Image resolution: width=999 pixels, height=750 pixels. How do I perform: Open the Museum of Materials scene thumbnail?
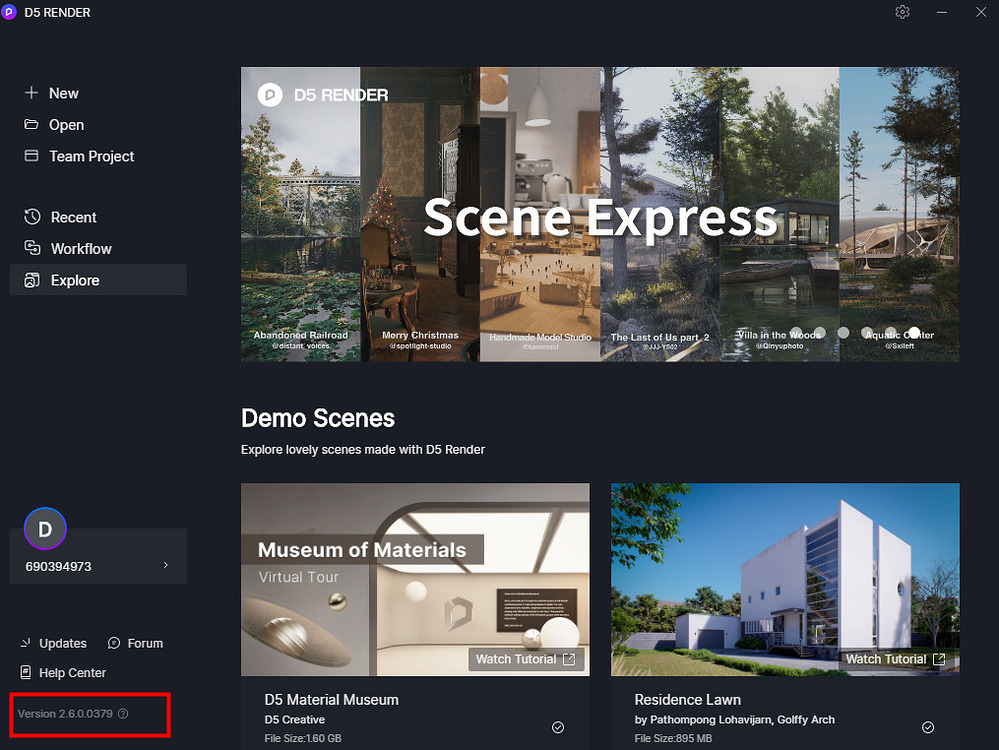click(415, 579)
